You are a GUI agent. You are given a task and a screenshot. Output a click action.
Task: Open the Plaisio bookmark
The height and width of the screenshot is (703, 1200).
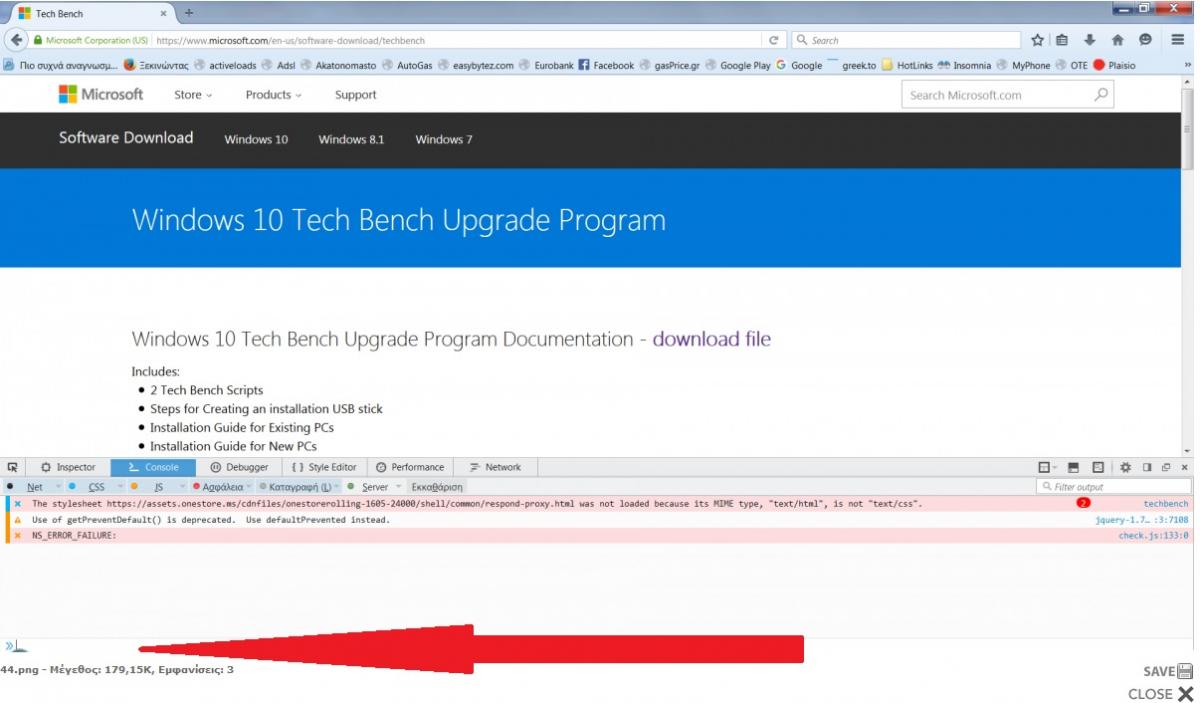(x=1114, y=65)
